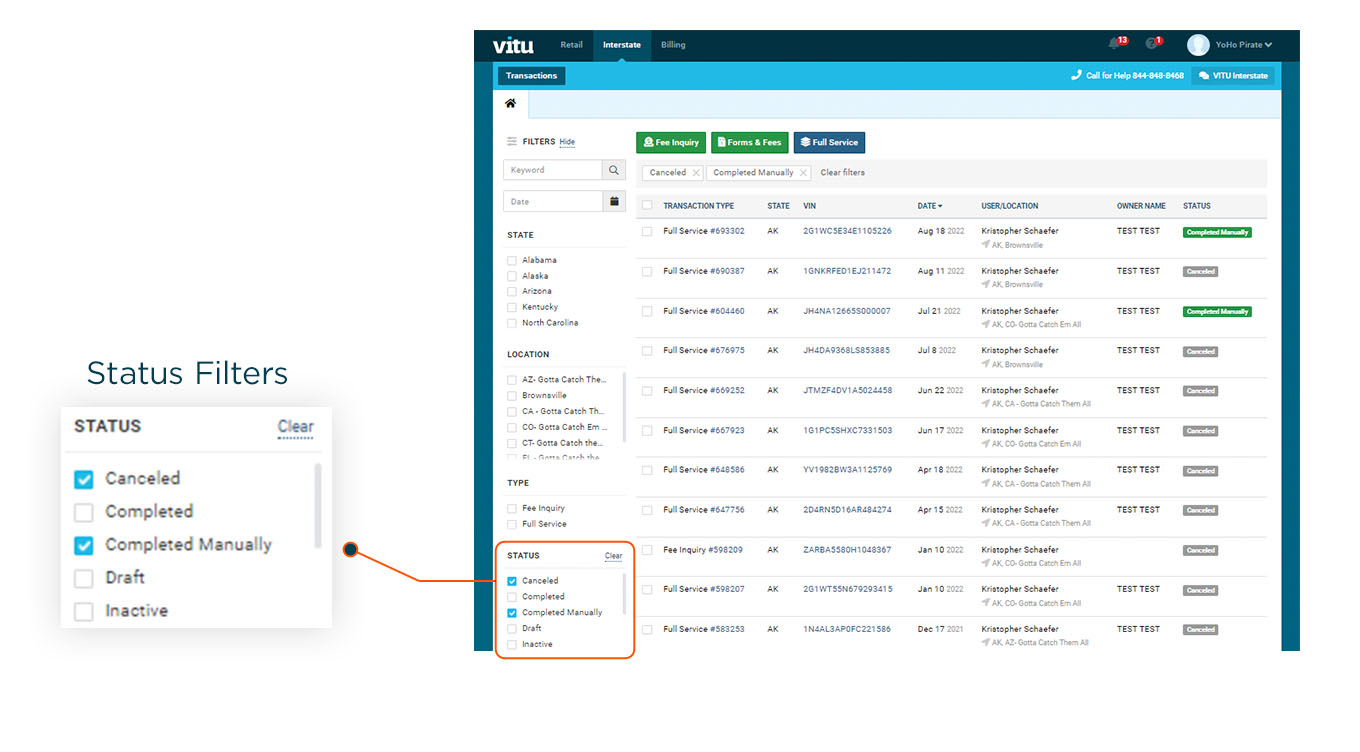This screenshot has height=752, width=1360.
Task: Check CO- Gotta Catch Em location filter
Action: 512,427
